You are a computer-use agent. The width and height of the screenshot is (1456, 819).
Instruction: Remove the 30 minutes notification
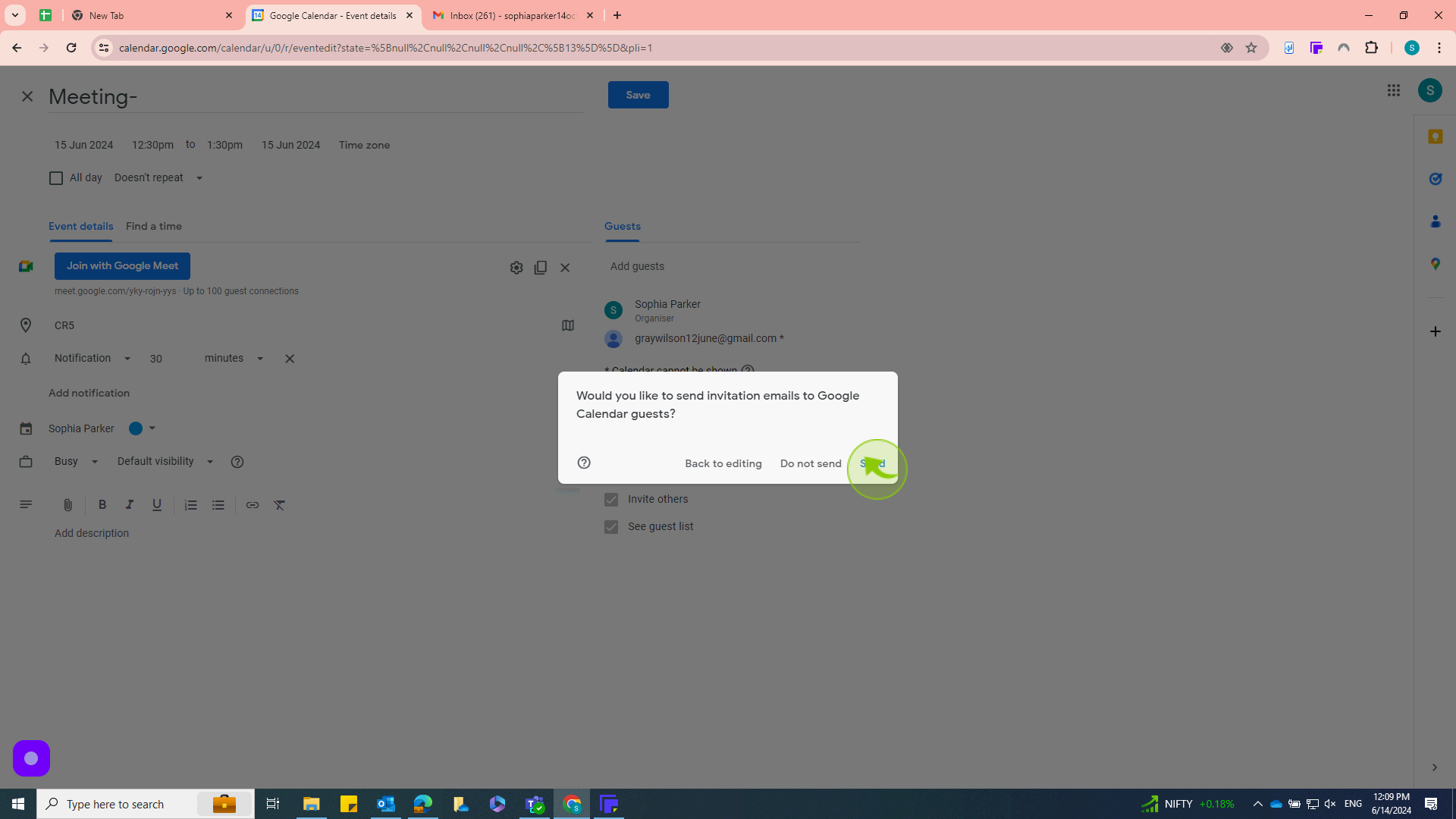[x=290, y=359]
